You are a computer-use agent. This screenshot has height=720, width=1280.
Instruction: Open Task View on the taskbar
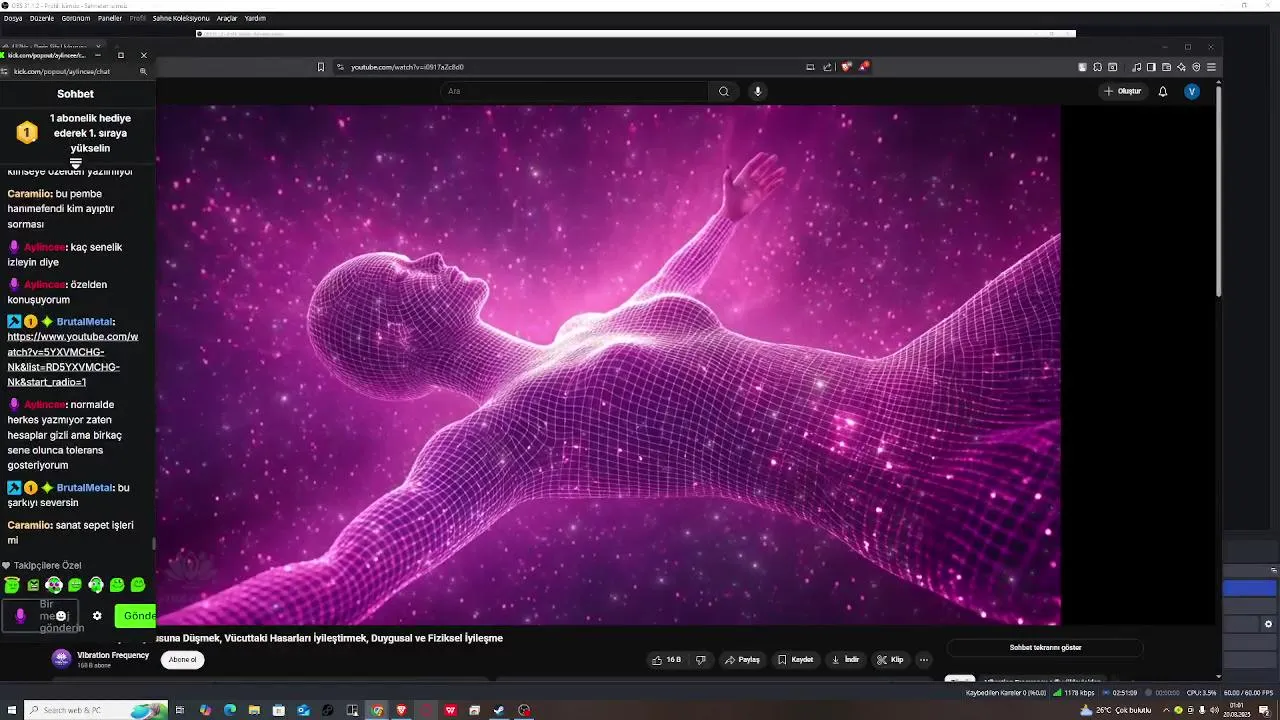click(x=181, y=710)
